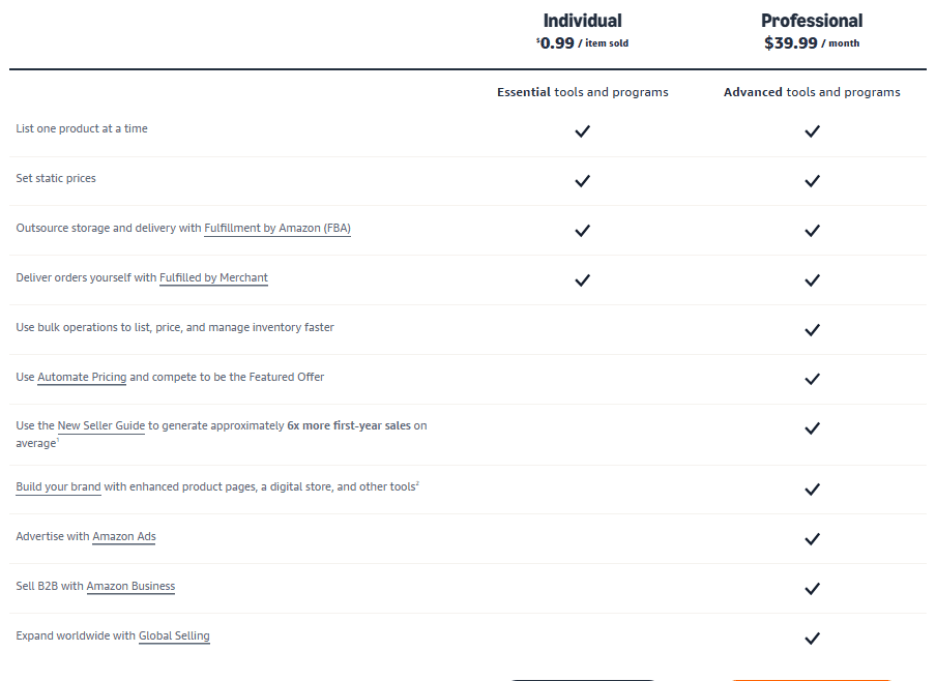The image size is (936, 681).
Task: Click Professional checkmark for Set static prices
Action: tap(812, 181)
